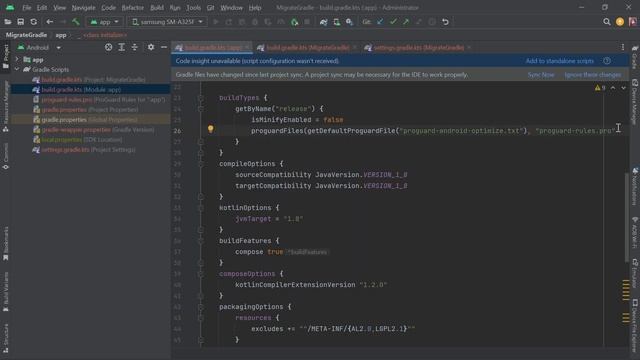Click Add to standalone scripts link
640x360 pixels.
click(x=560, y=61)
